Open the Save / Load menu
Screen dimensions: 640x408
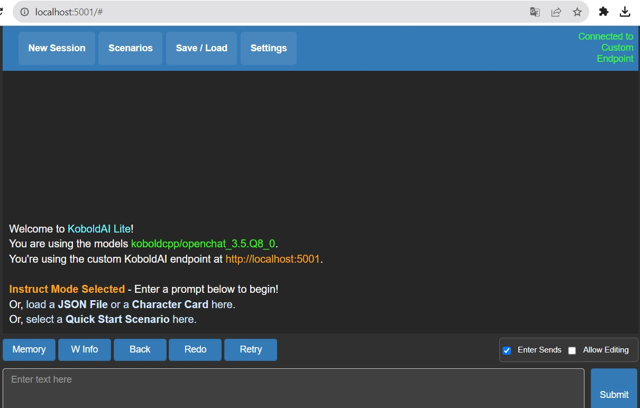point(201,48)
